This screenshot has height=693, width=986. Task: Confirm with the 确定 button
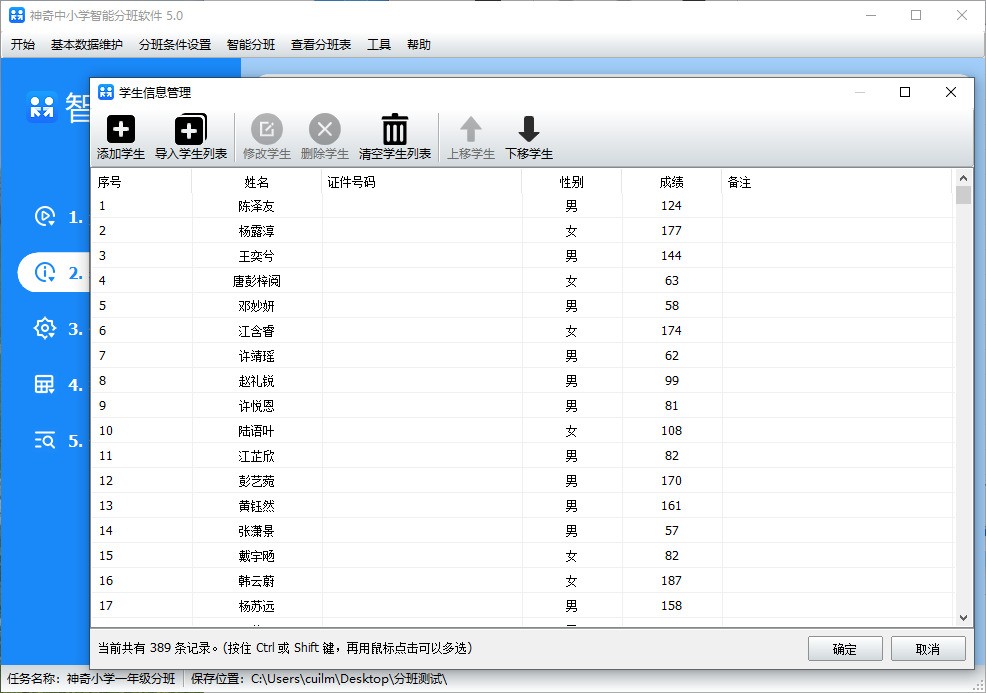pos(845,649)
